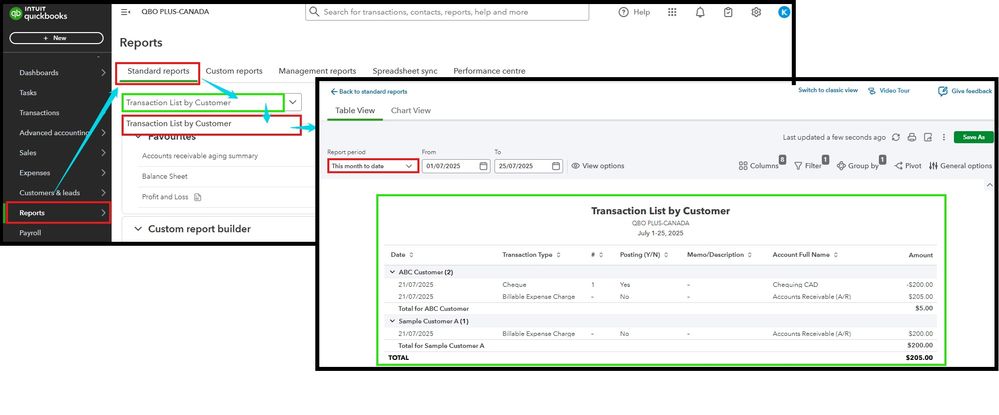Refresh the report with the refresh icon
The image size is (999, 415).
pyautogui.click(x=896, y=137)
